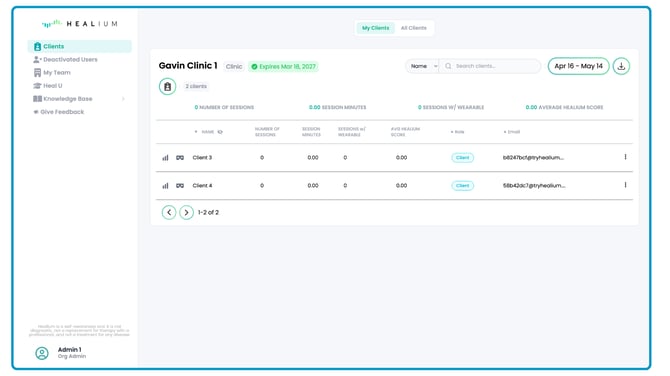Click the search magnifier icon

click(448, 66)
